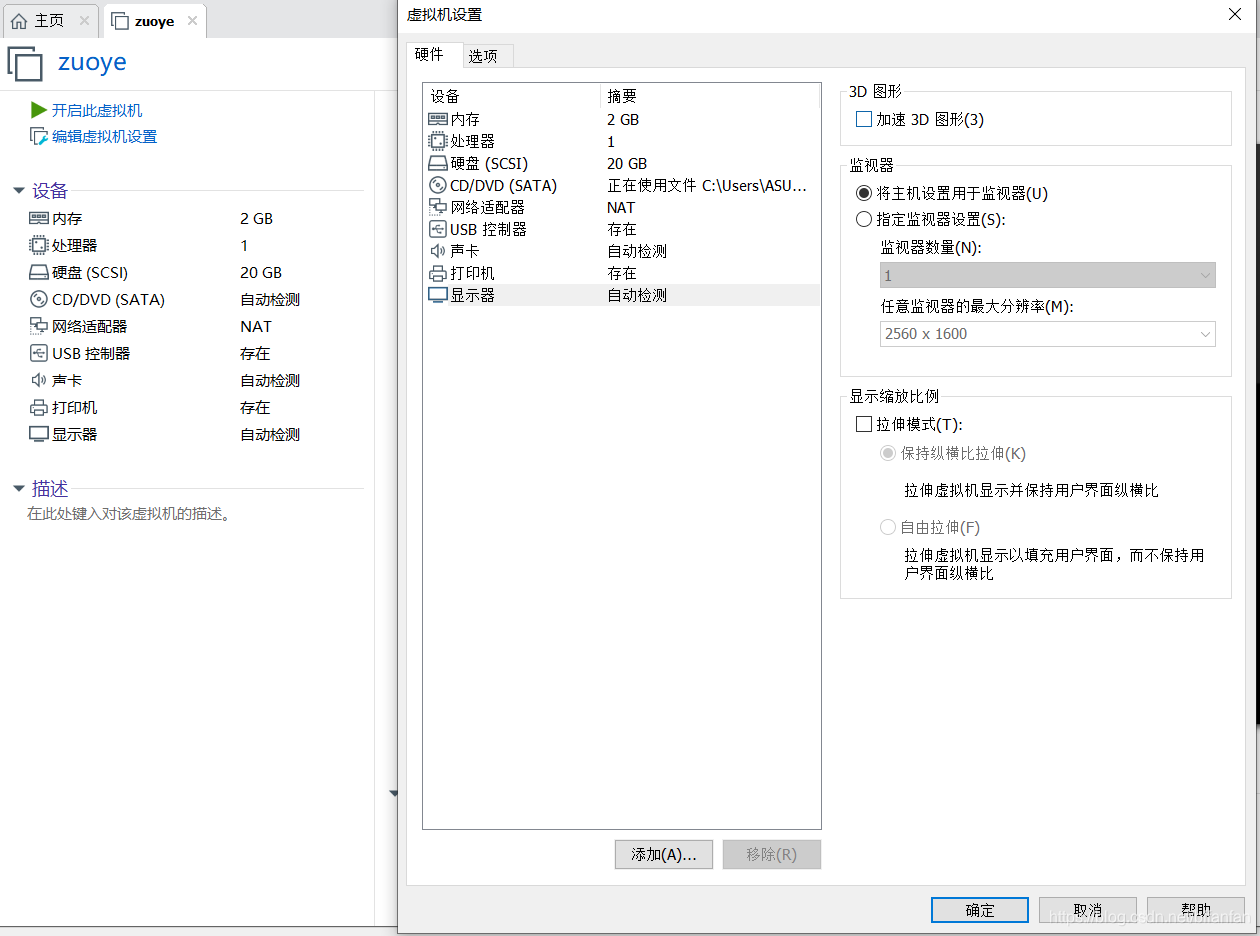Click the 20 GB summary cell in dialog
Screen dimensions: 1260x936
click(627, 163)
